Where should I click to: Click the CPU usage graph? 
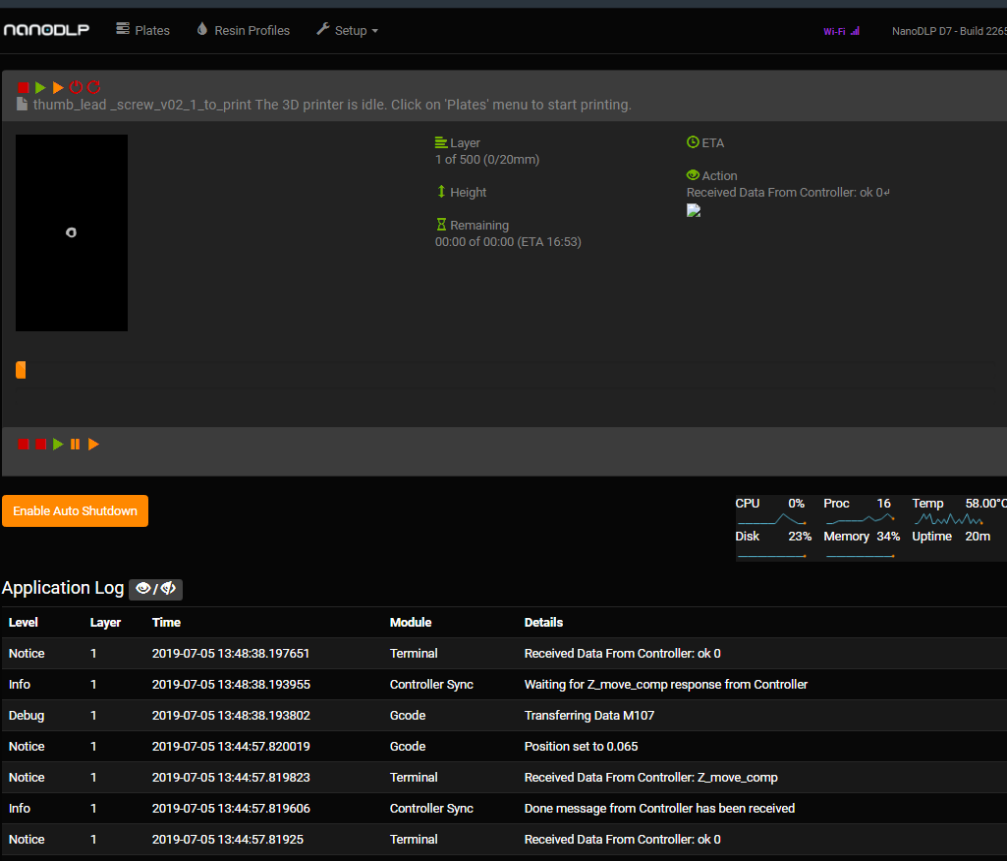(771, 520)
